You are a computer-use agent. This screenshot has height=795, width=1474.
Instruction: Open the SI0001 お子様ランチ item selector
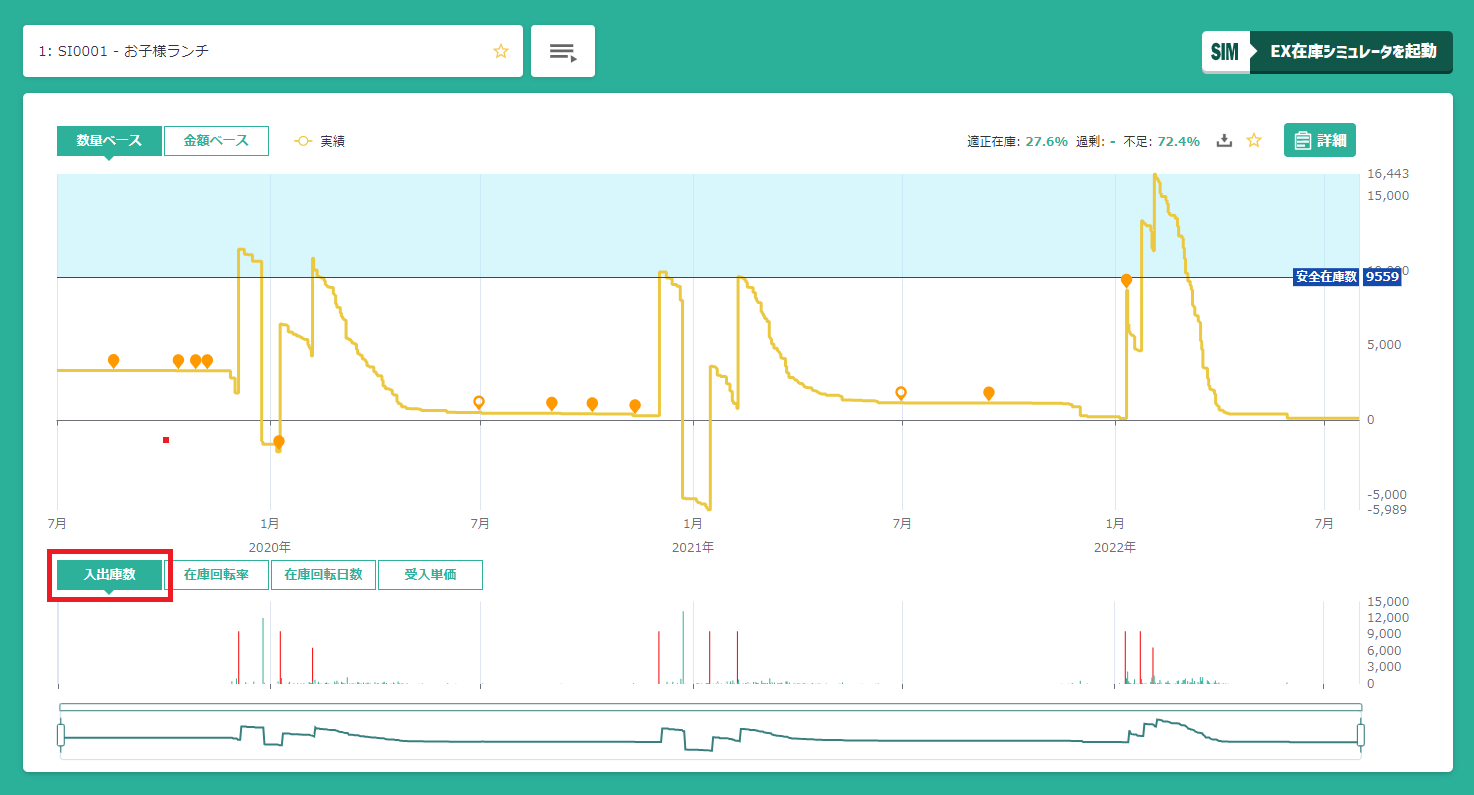(260, 51)
